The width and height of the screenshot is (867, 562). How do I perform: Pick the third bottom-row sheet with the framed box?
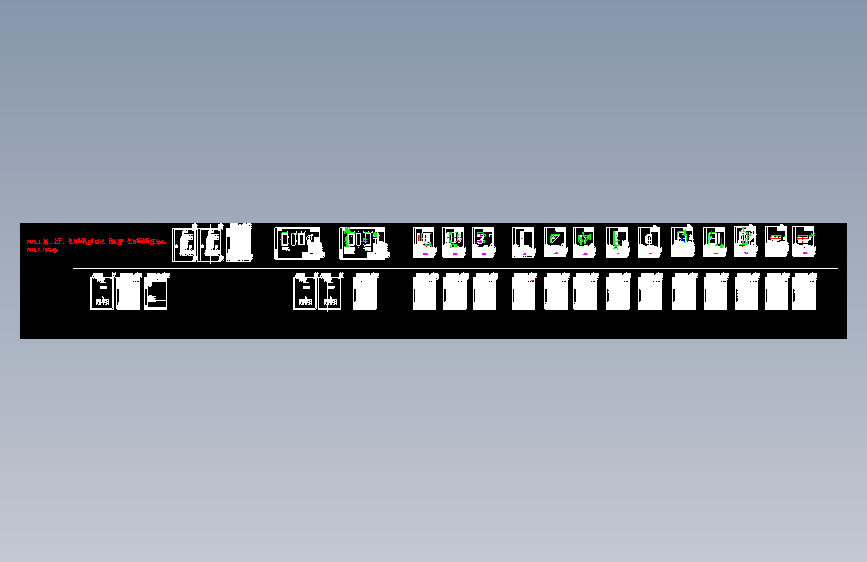pyautogui.click(x=156, y=292)
